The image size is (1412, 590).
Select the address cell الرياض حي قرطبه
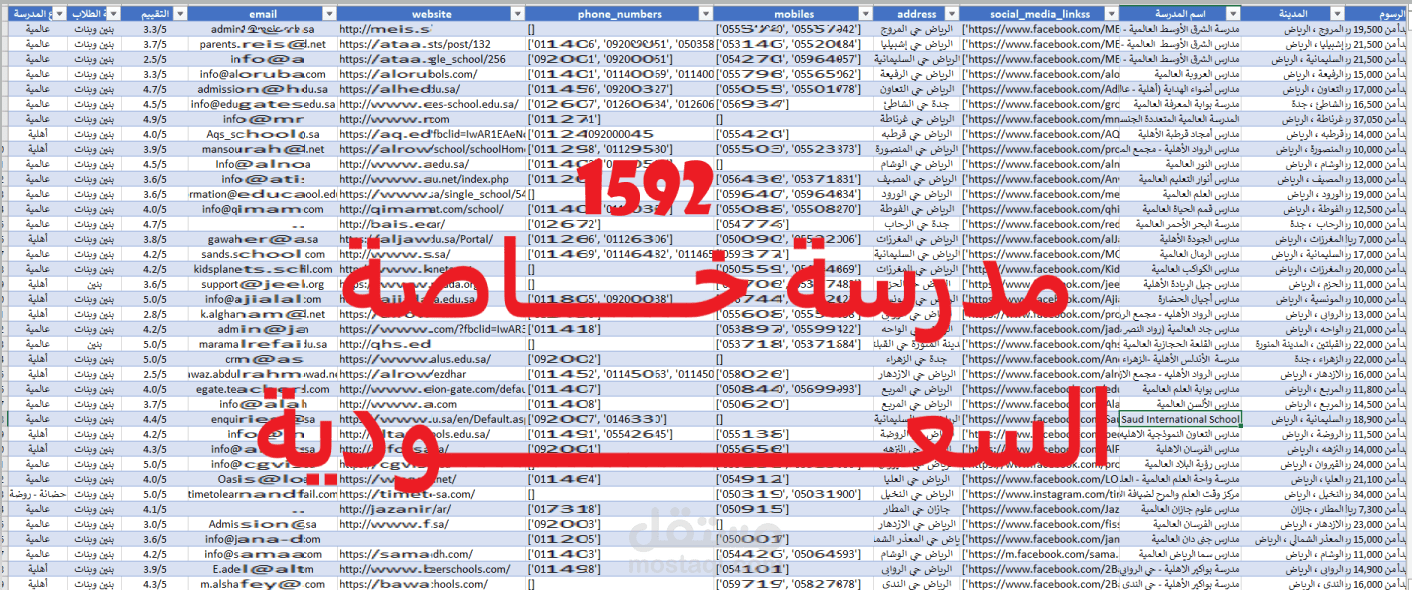coord(915,134)
